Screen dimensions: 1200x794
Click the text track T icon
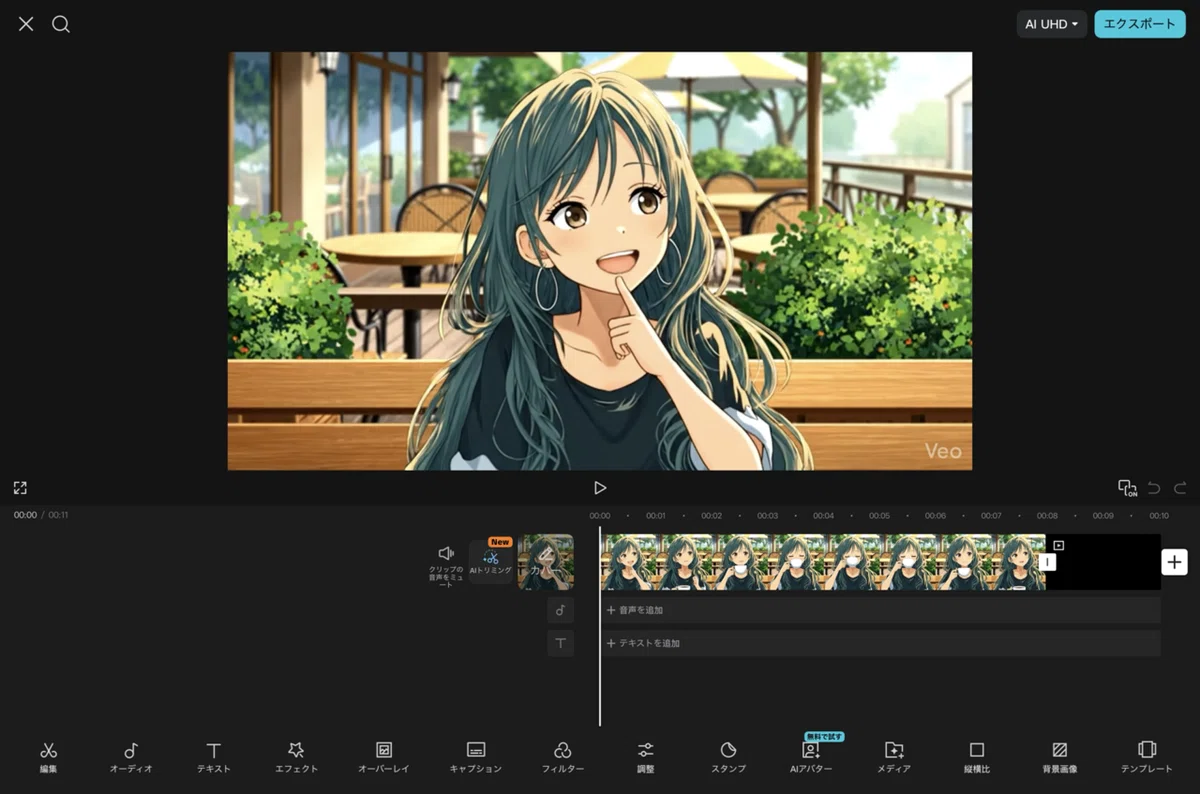pos(560,643)
